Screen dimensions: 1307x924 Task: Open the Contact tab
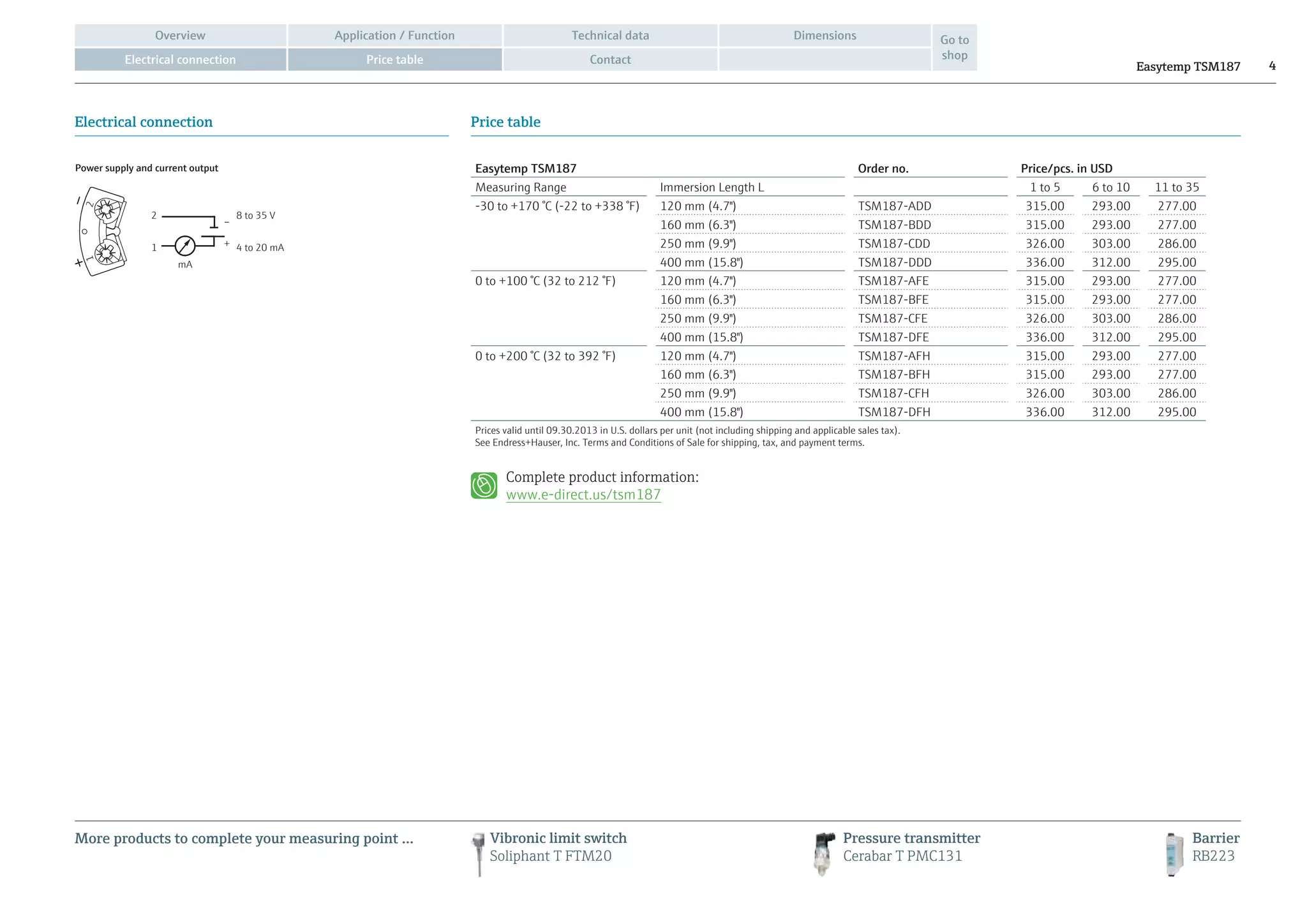(610, 60)
